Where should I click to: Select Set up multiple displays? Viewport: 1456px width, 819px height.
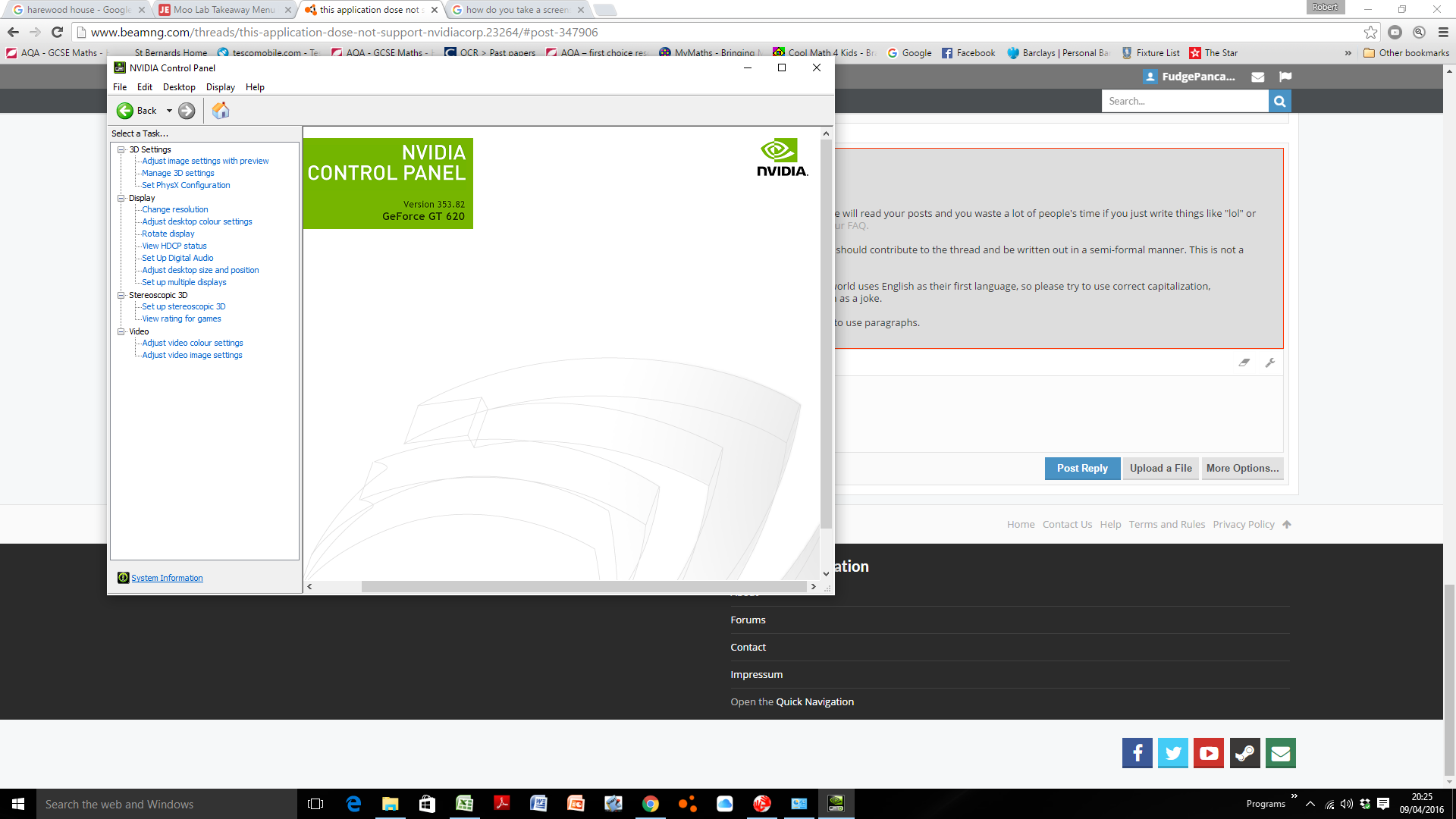(184, 282)
